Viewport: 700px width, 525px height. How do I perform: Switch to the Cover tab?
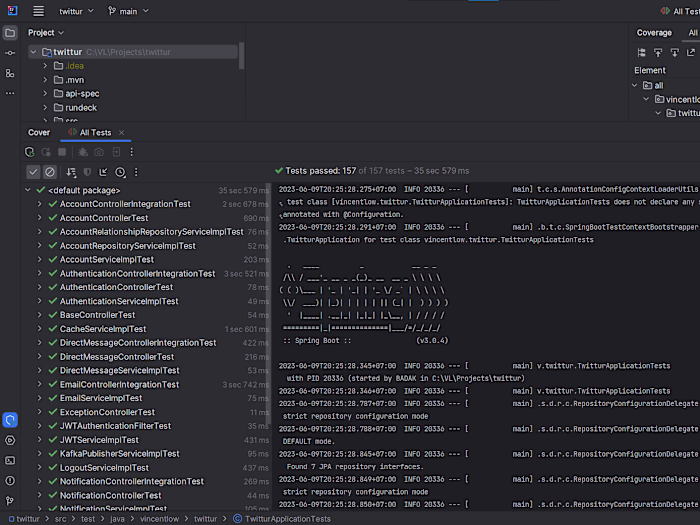(x=39, y=133)
